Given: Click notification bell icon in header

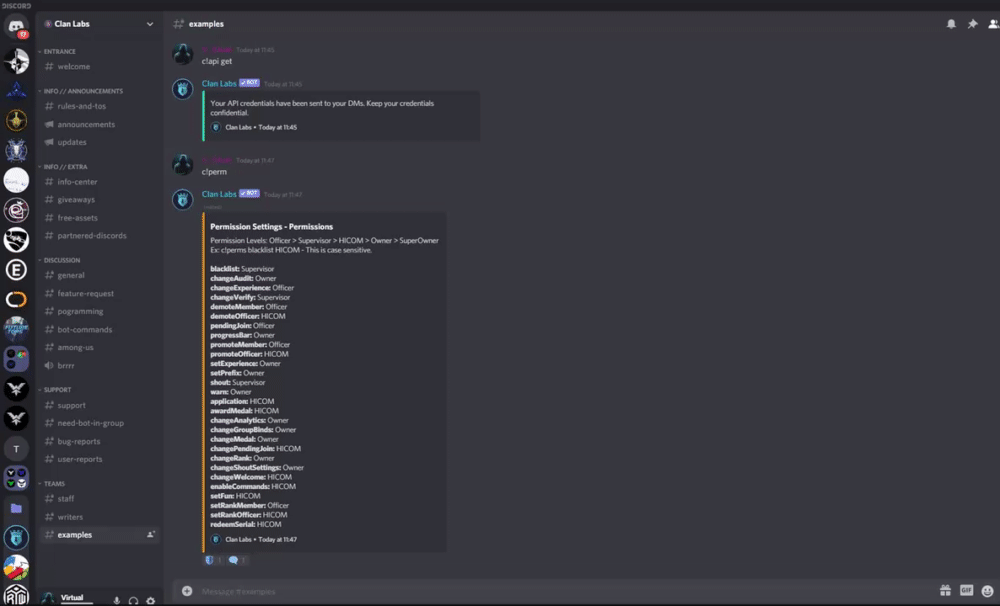Looking at the screenshot, I should (951, 24).
